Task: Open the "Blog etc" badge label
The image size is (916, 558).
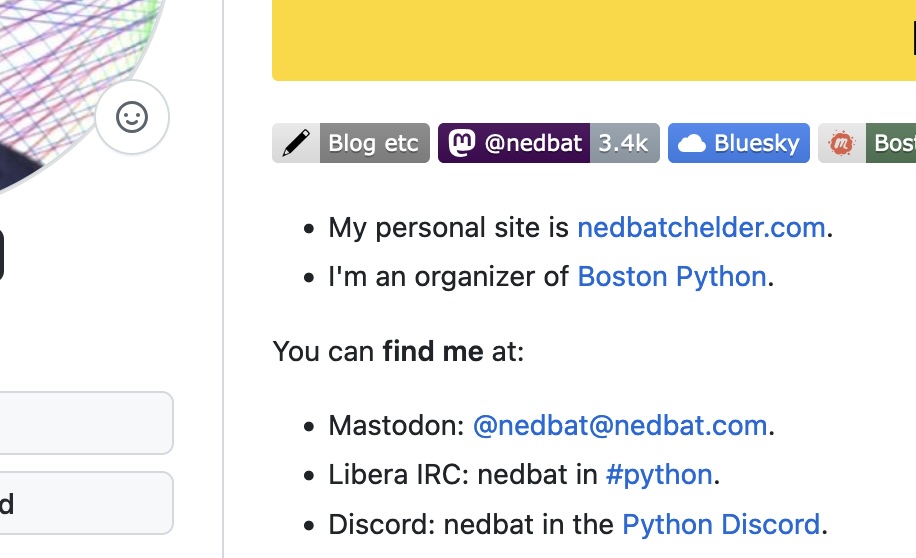Action: [x=373, y=143]
